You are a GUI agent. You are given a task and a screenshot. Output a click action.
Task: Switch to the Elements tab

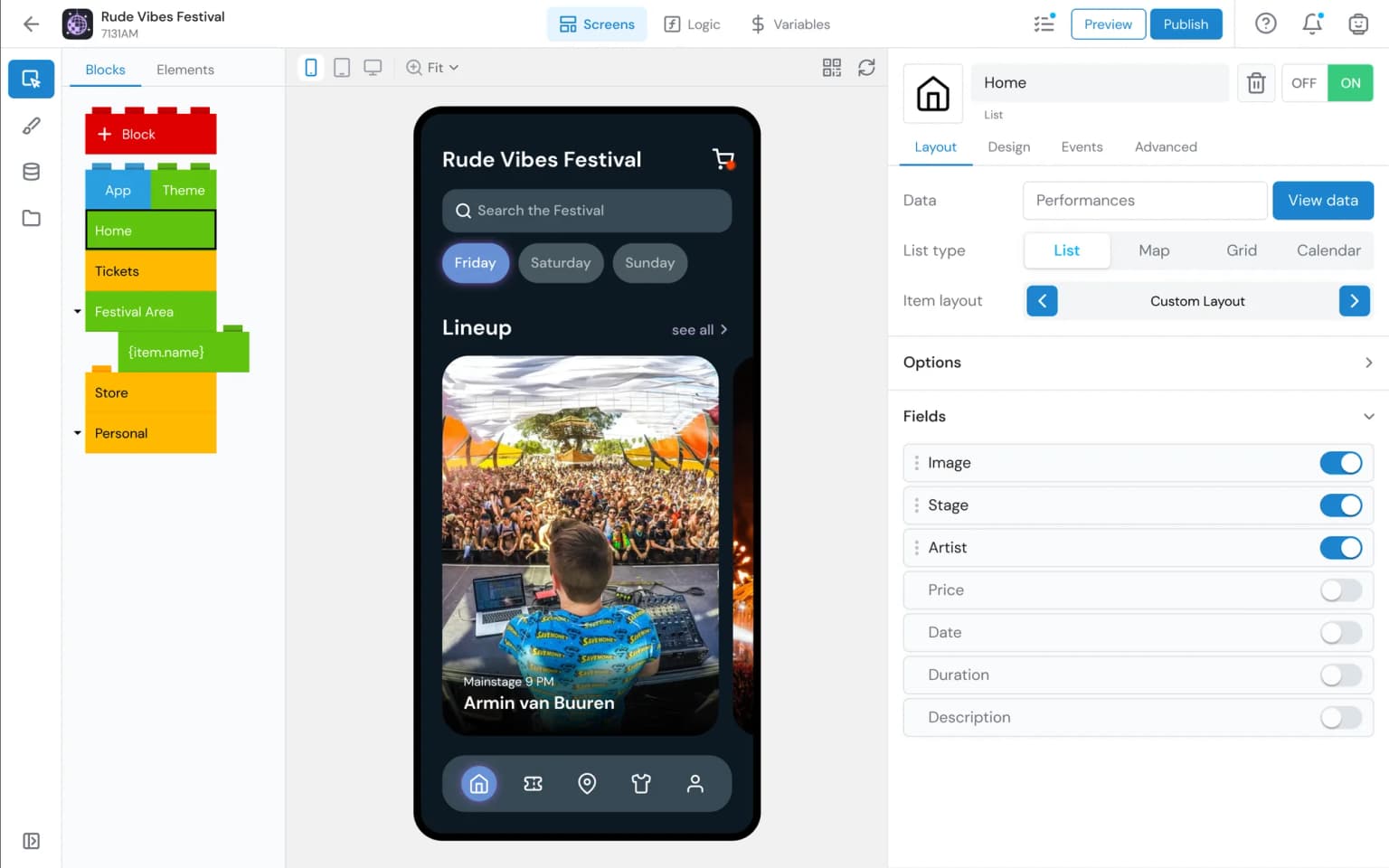point(185,69)
